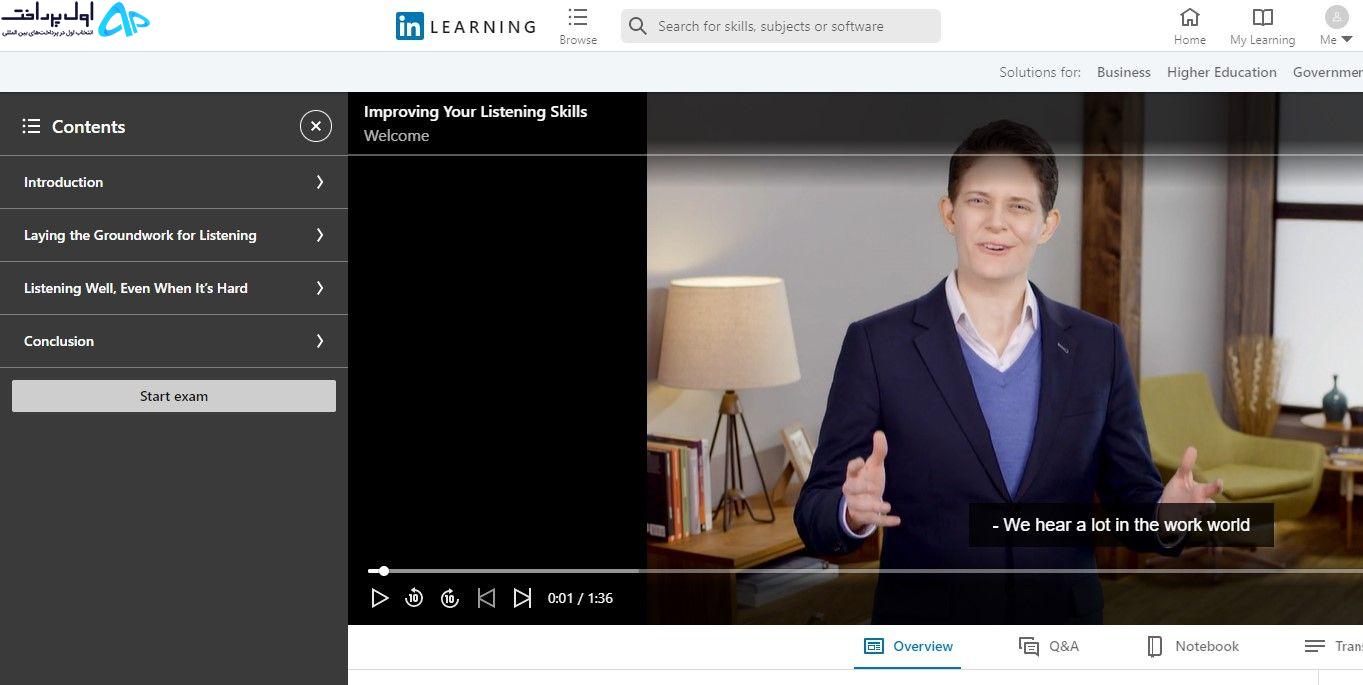Screen dimensions: 1363x685
Task: Click the Aval Pardakht logo top-left
Action: [x=76, y=20]
